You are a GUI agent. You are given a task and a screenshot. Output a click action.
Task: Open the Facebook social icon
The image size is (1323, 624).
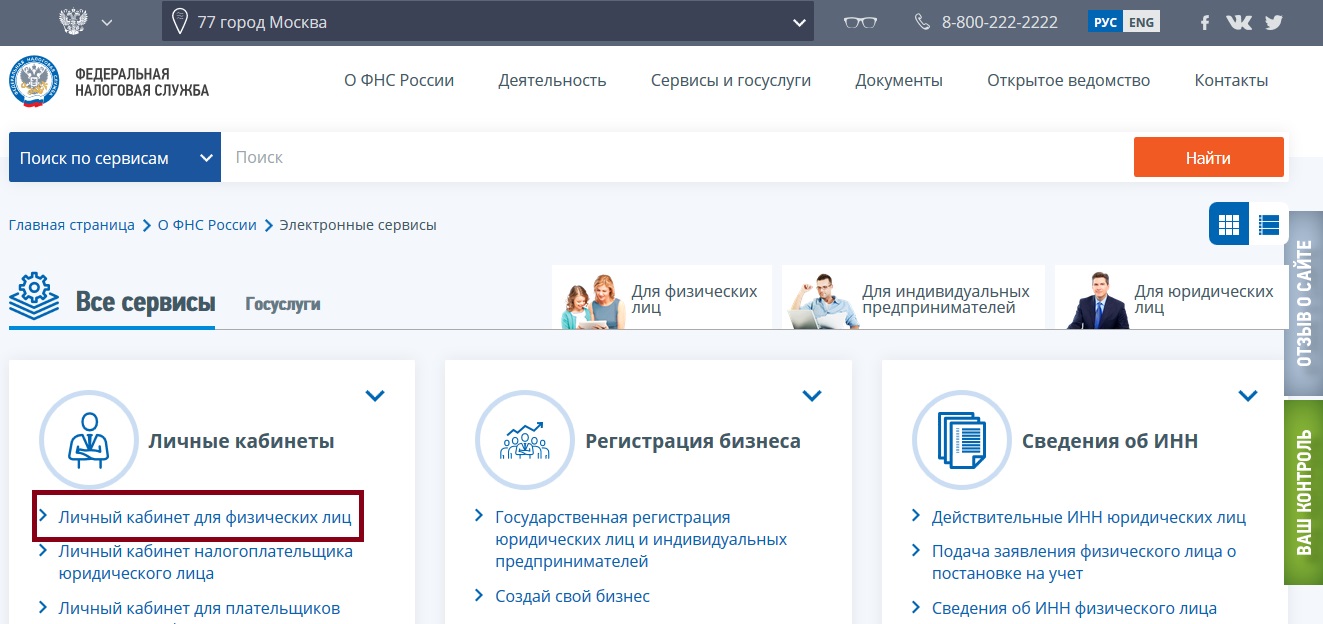tap(1205, 22)
